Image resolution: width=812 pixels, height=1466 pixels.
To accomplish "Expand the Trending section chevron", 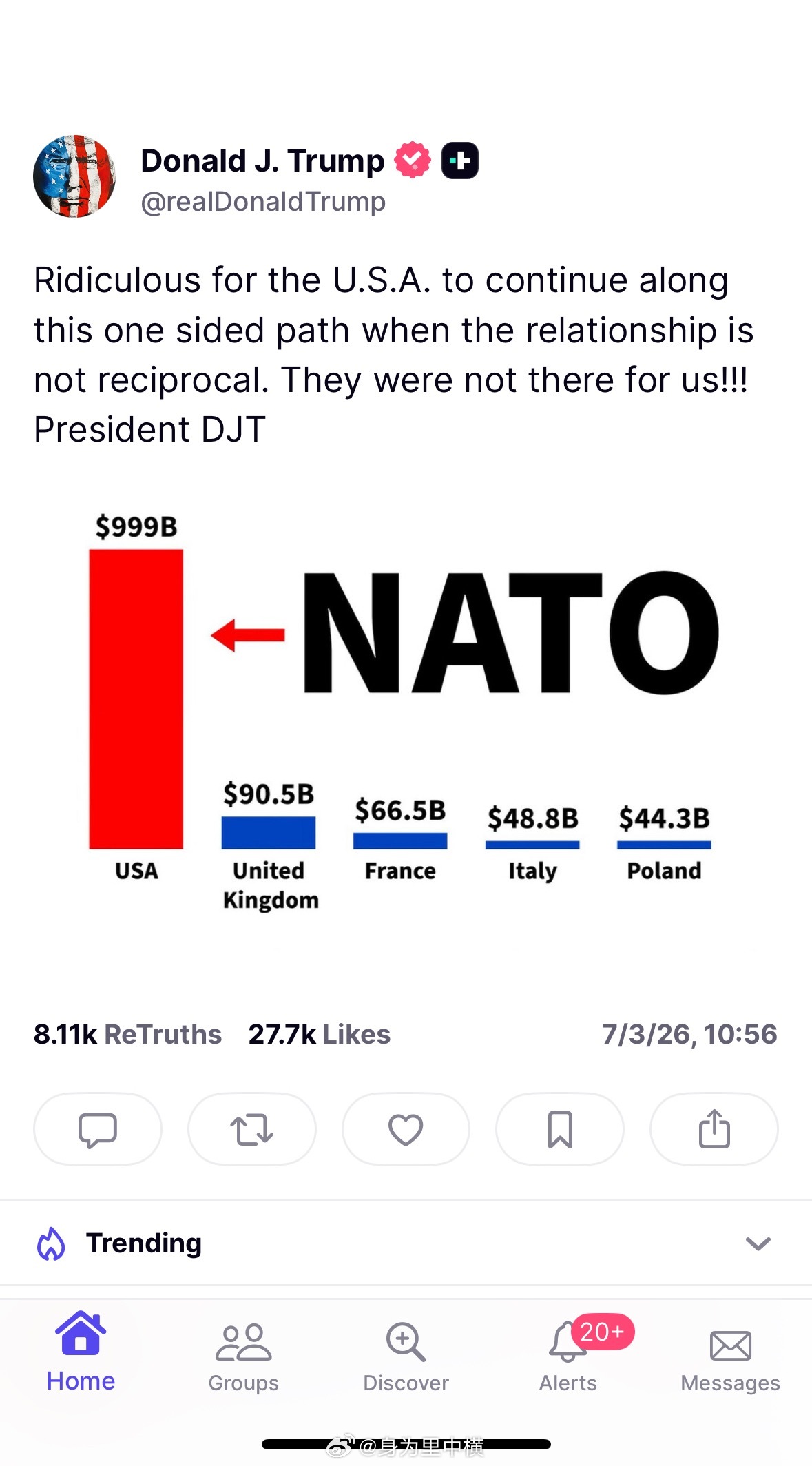I will pyautogui.click(x=758, y=1243).
